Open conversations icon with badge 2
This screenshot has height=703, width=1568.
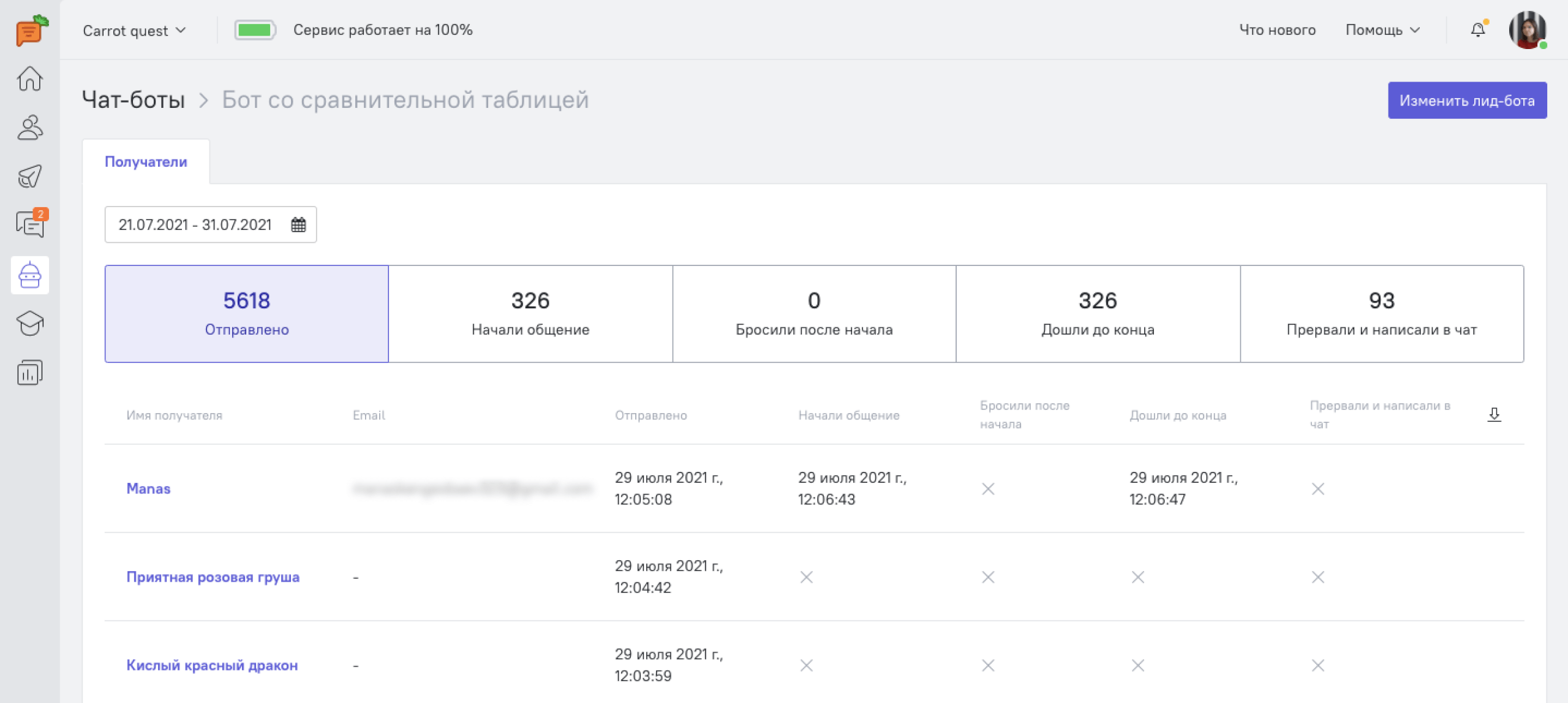[x=29, y=224]
